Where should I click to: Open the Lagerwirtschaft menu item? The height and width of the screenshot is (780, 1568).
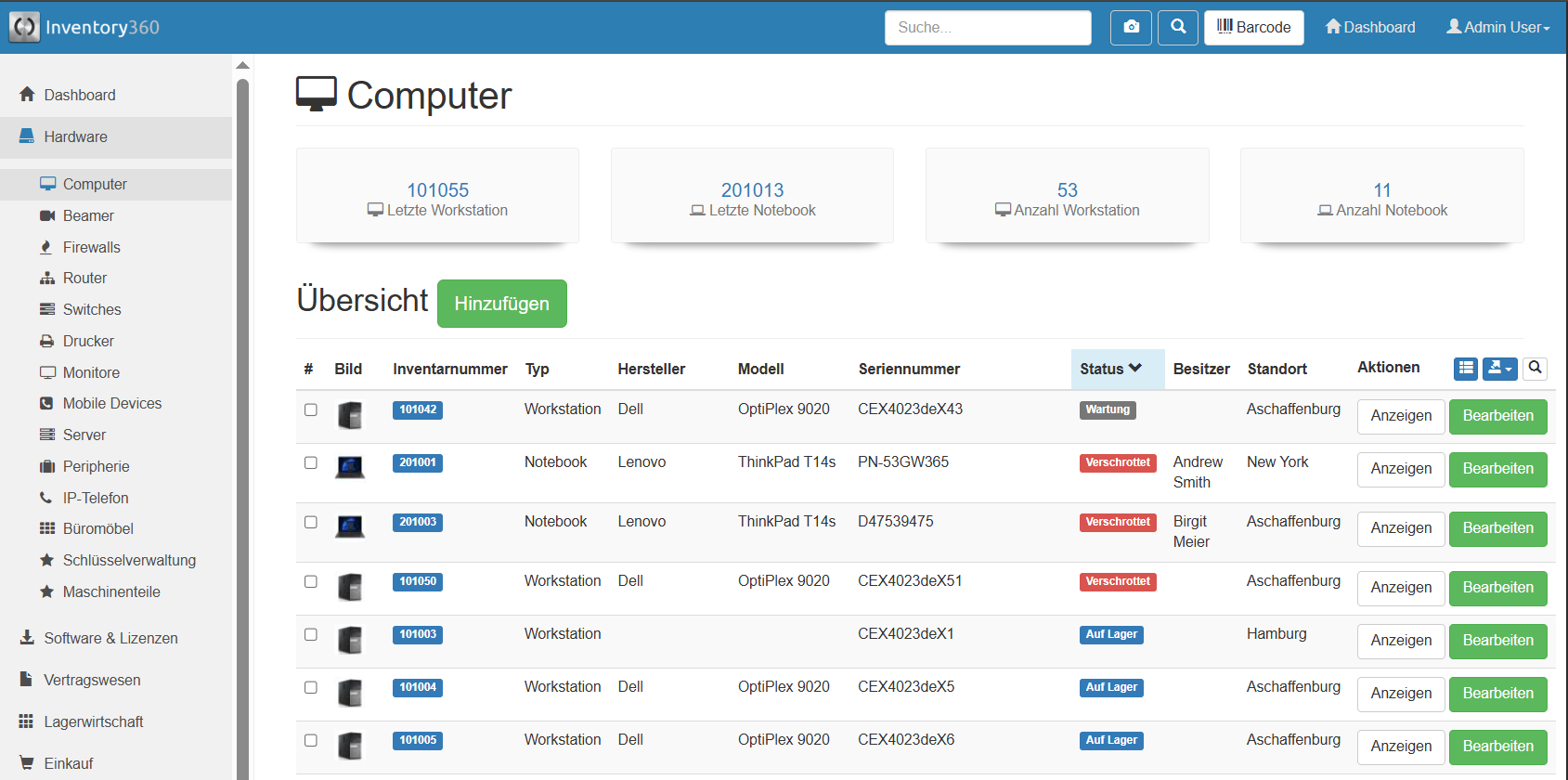94,721
